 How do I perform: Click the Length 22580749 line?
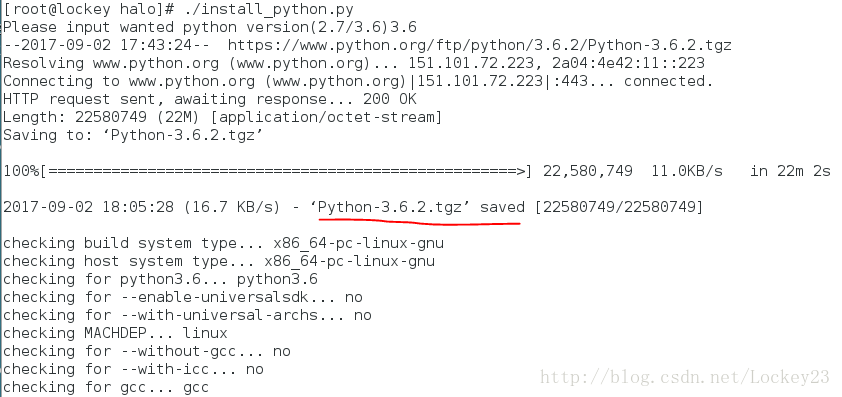(x=222, y=117)
